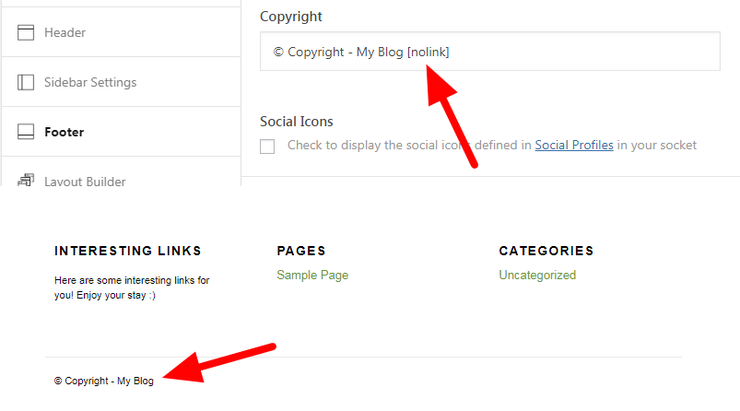The width and height of the screenshot is (740, 411).
Task: Switch to the Layout Builder tab
Action: tap(85, 181)
